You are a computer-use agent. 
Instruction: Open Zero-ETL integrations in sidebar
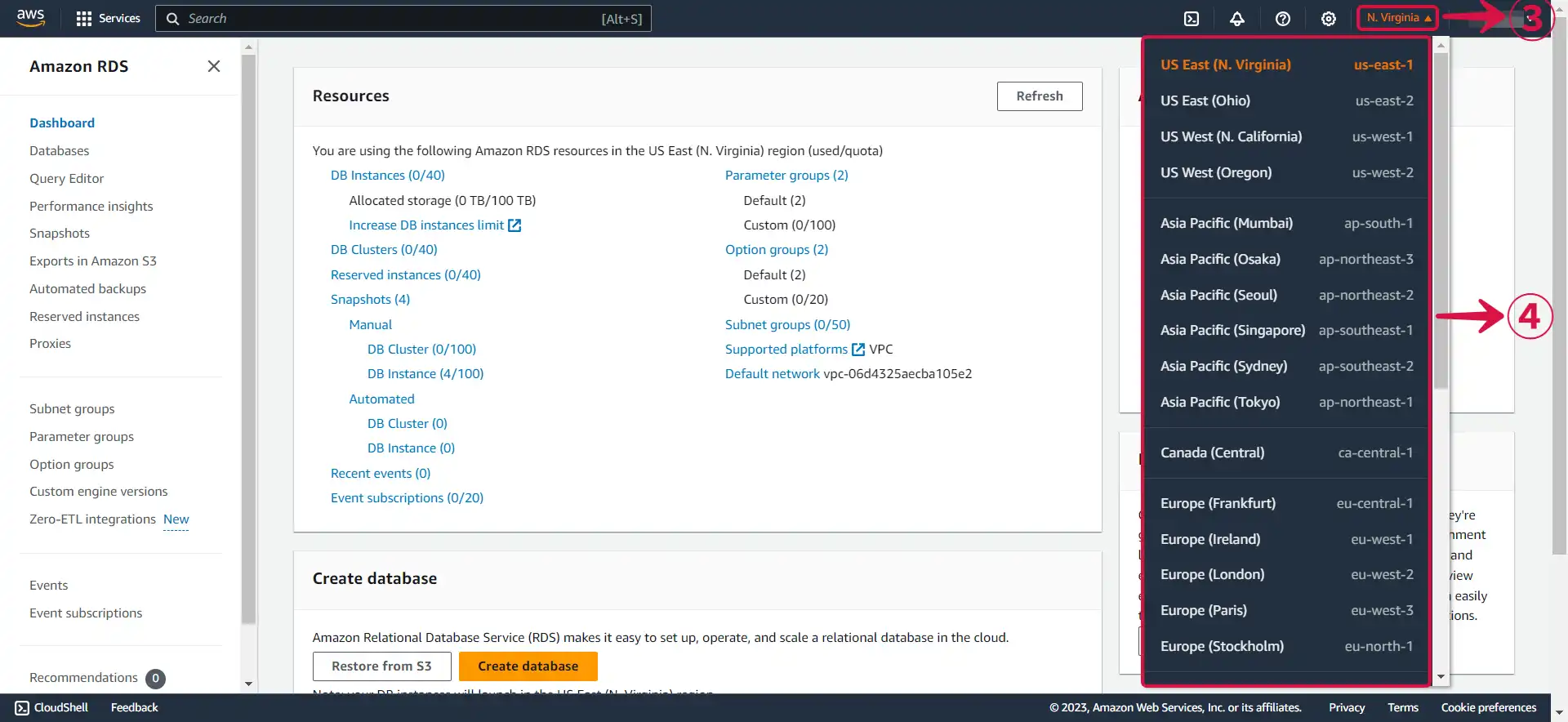click(92, 519)
